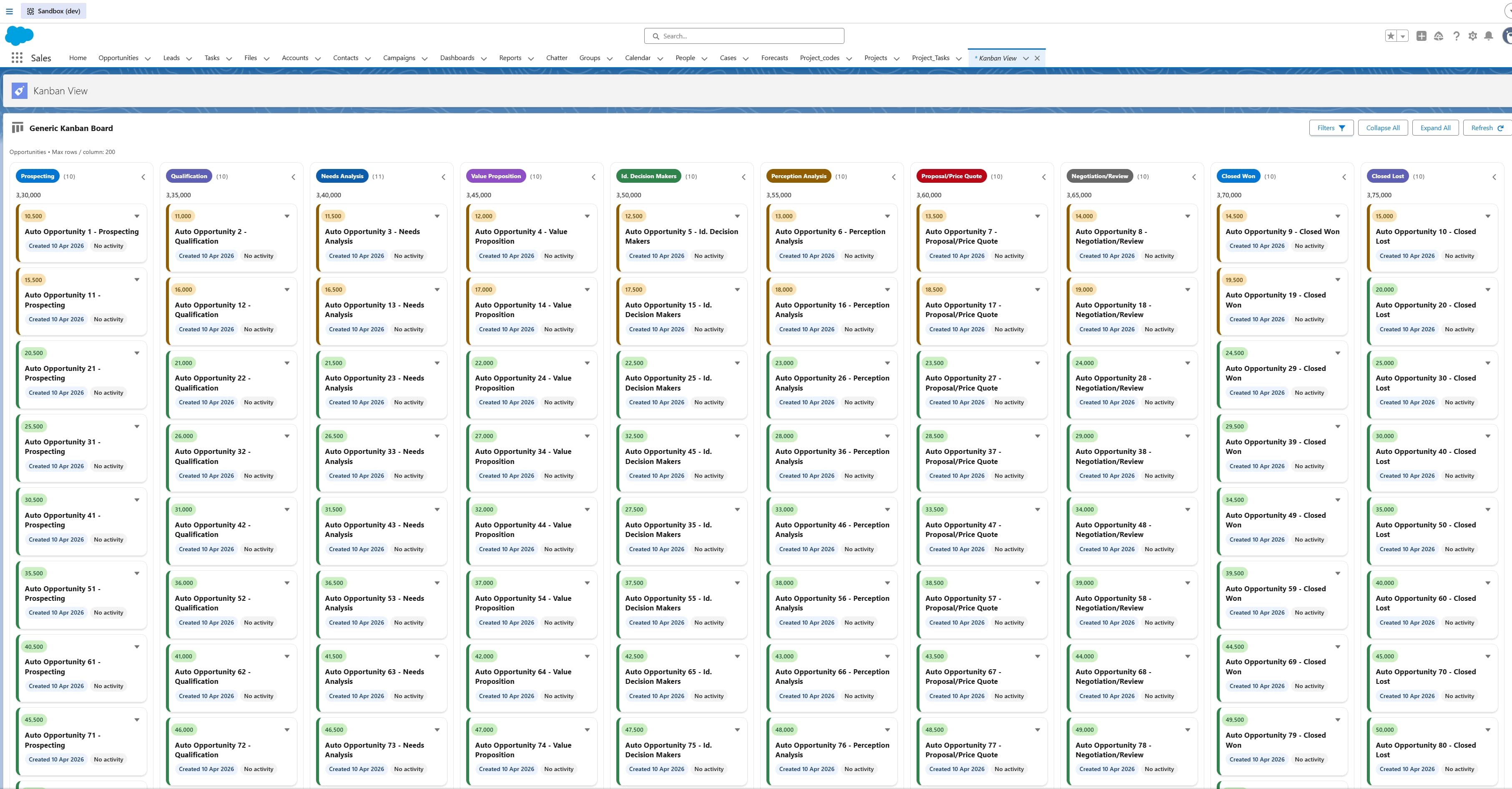This screenshot has width=1512, height=789.
Task: Collapse the Closed Lost column
Action: click(x=1494, y=177)
